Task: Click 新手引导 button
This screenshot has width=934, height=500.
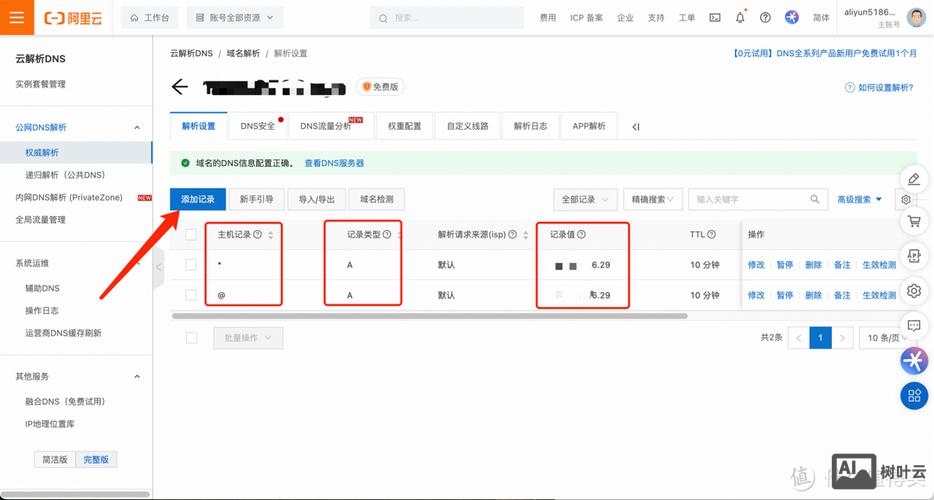Action: (x=256, y=199)
